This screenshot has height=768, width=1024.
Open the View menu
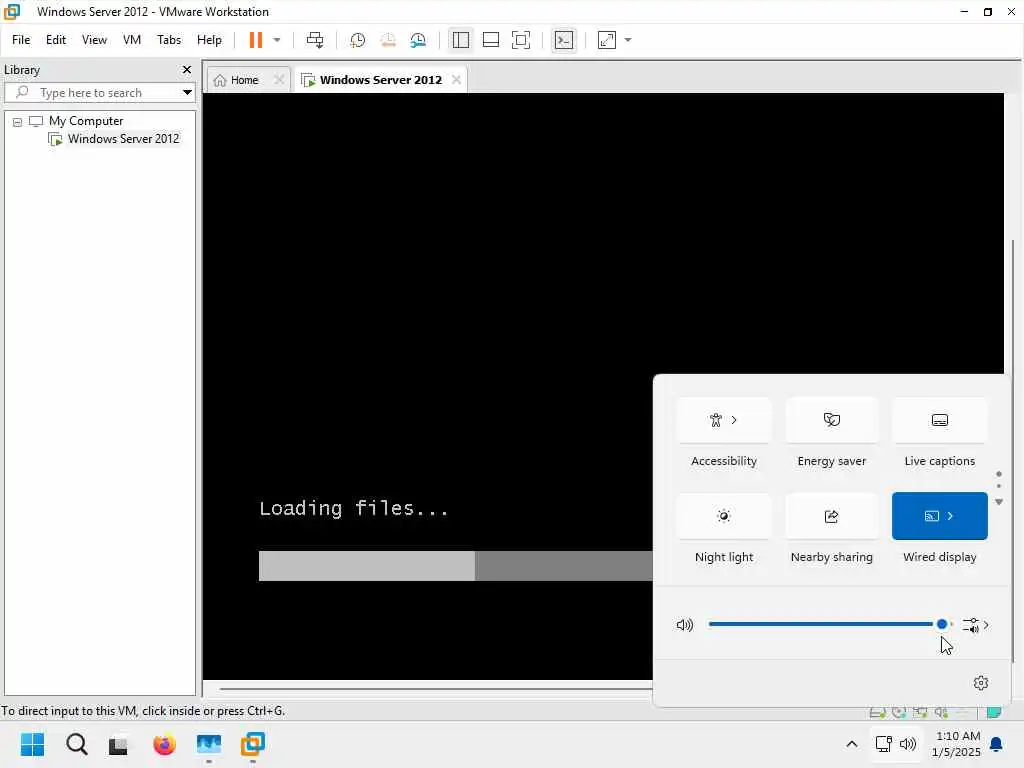point(94,40)
